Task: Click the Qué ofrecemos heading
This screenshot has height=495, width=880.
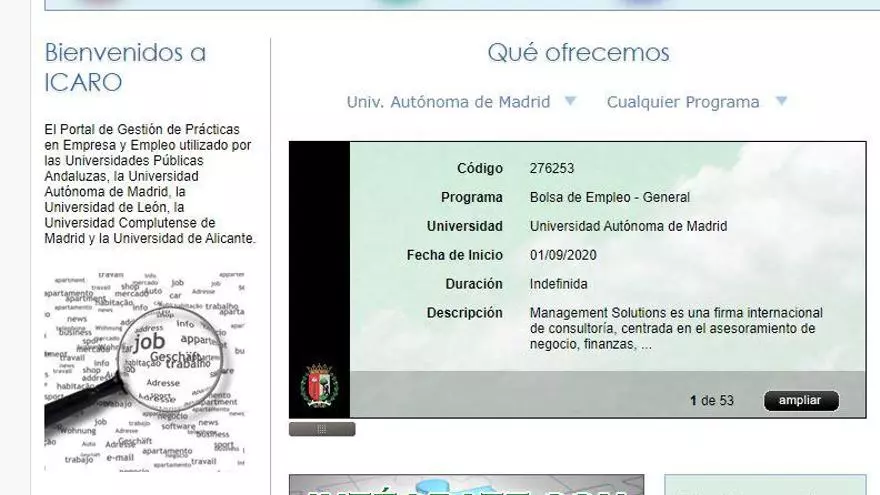Action: pyautogui.click(x=578, y=53)
